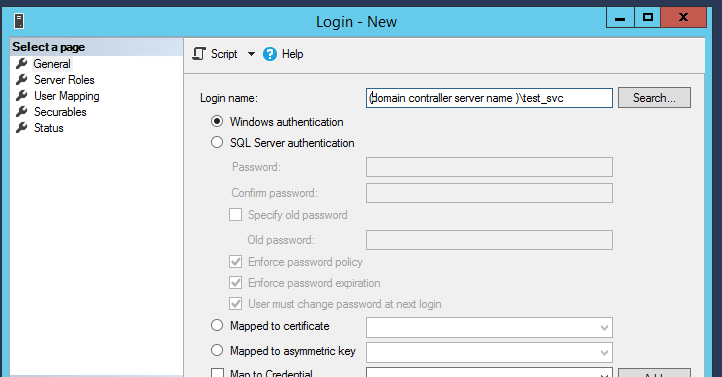
Task: Click the Script toolbar icon
Action: point(199,54)
